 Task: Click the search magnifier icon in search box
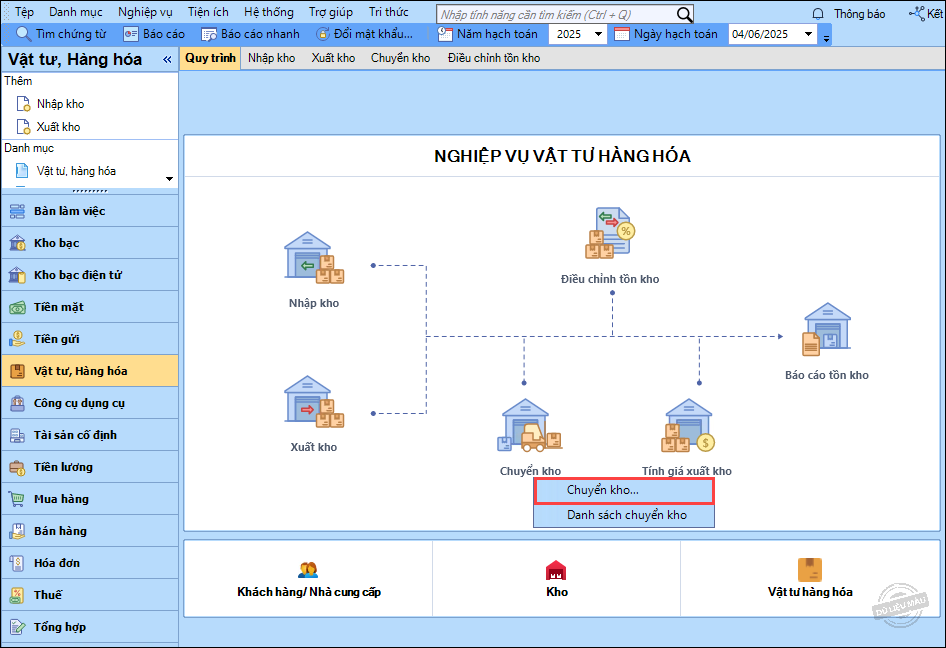click(684, 14)
